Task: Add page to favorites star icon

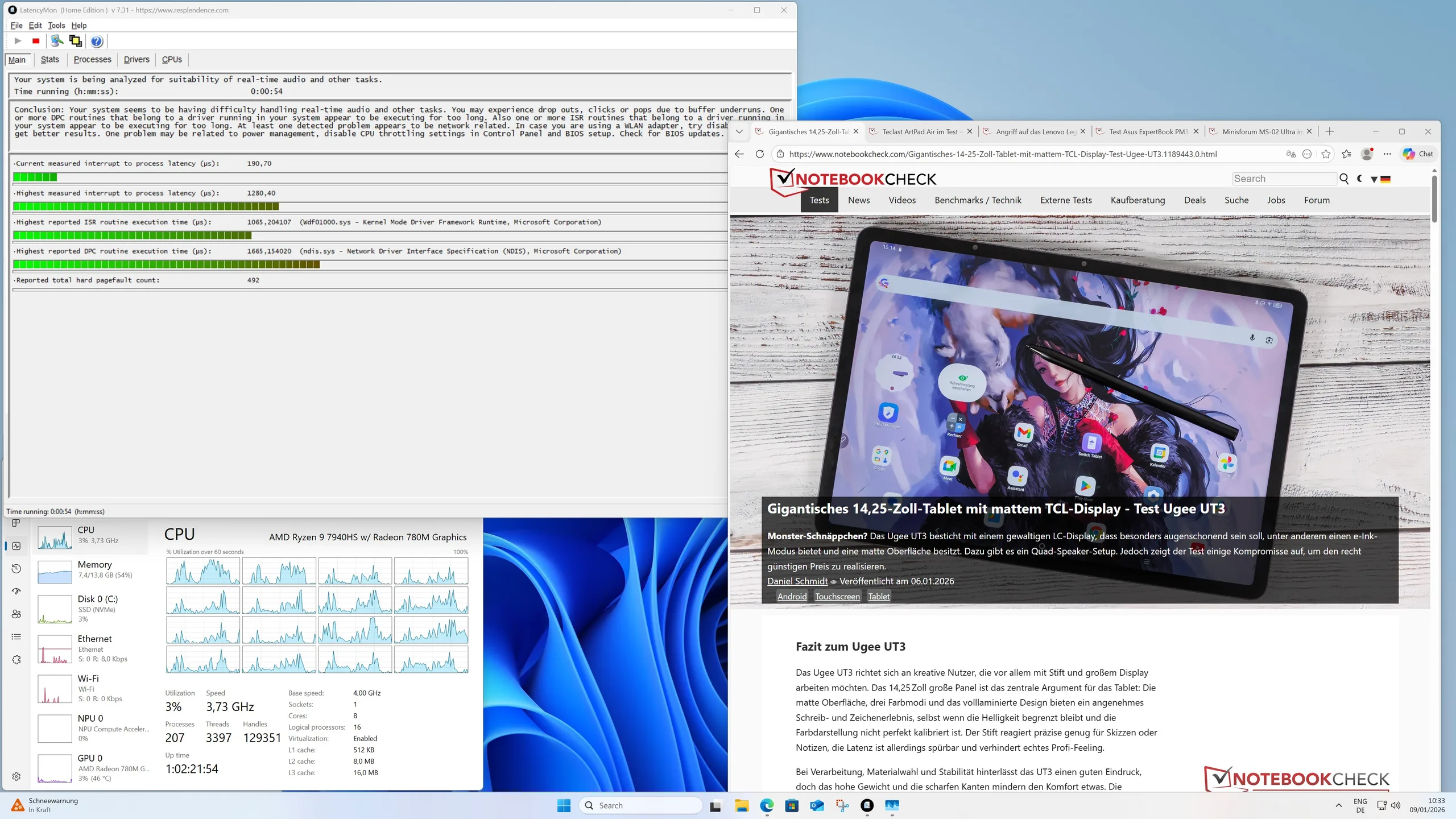Action: 1326,154
